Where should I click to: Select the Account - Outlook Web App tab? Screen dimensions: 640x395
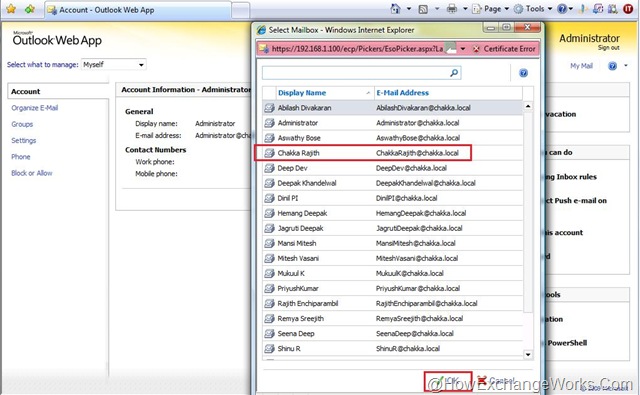(x=138, y=10)
